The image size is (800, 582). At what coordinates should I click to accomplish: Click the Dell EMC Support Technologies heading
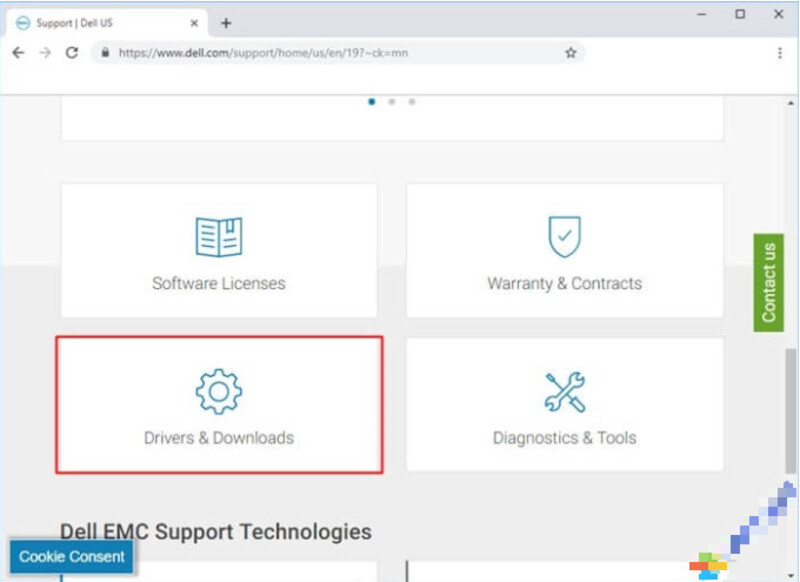tap(216, 532)
